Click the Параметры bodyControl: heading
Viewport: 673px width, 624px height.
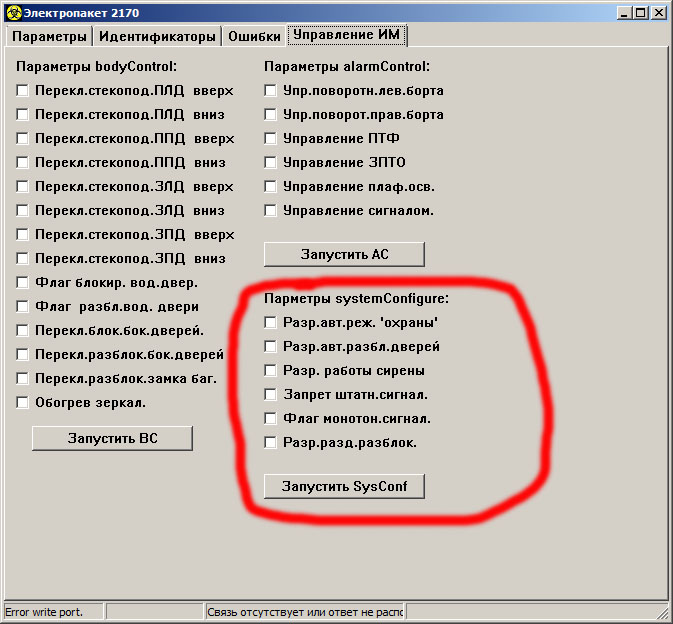tap(97, 67)
